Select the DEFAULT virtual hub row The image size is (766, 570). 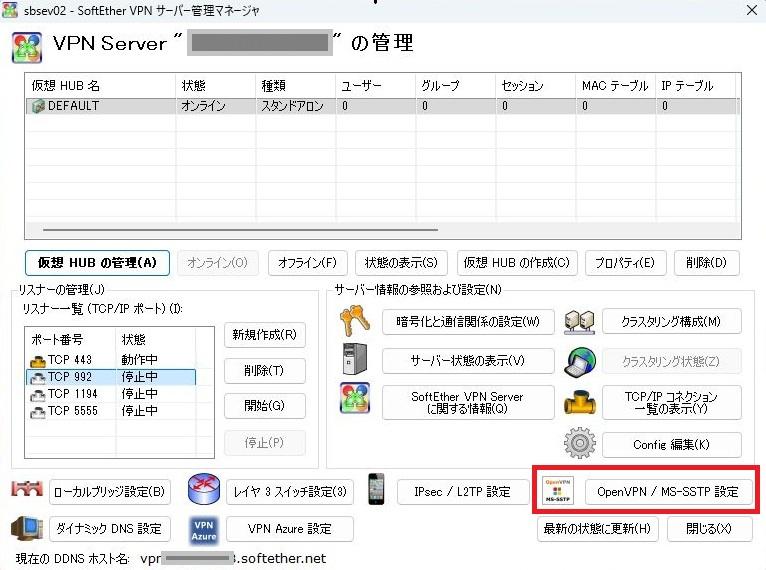pos(383,106)
